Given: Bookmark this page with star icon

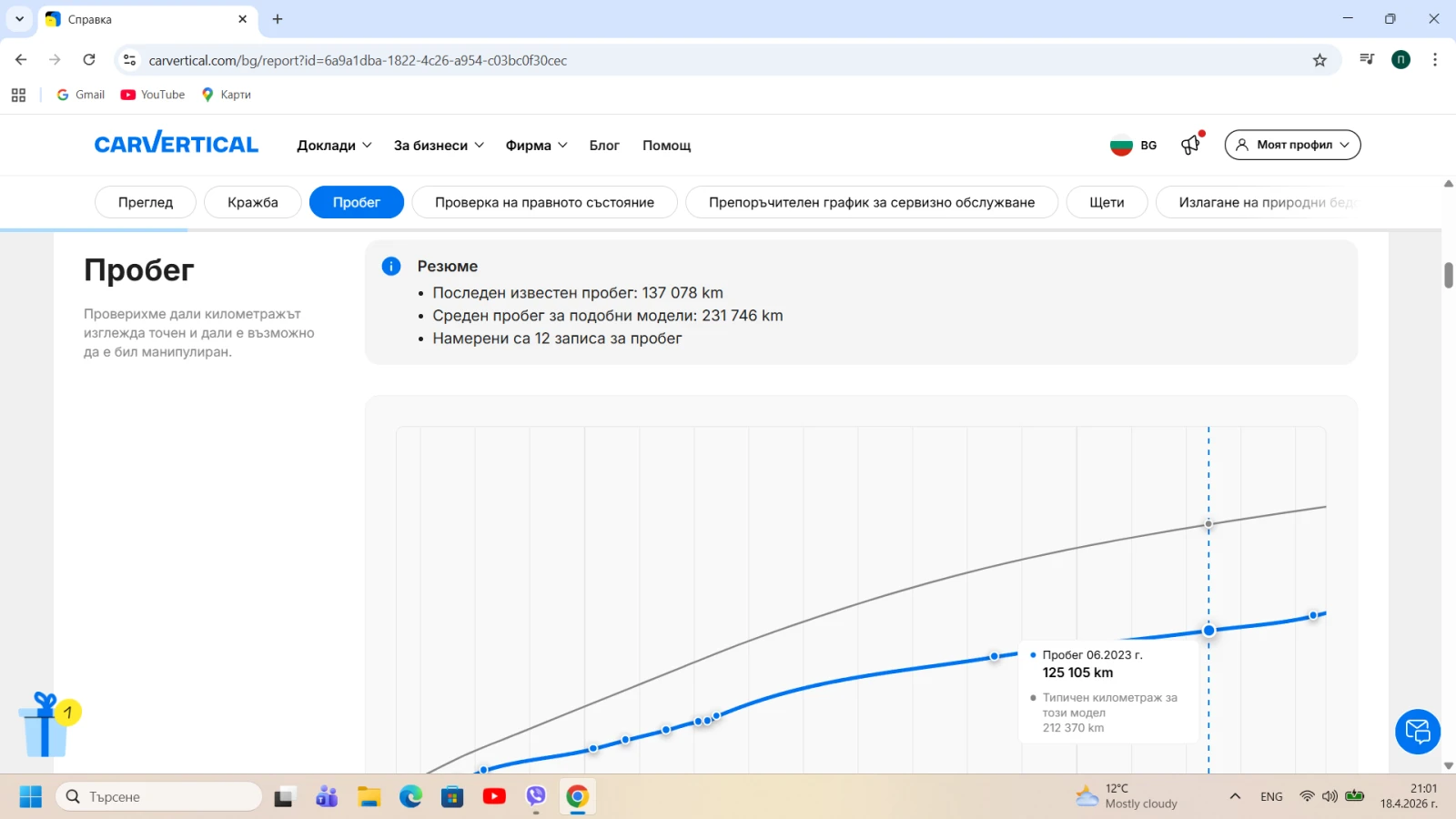Looking at the screenshot, I should click(1319, 60).
